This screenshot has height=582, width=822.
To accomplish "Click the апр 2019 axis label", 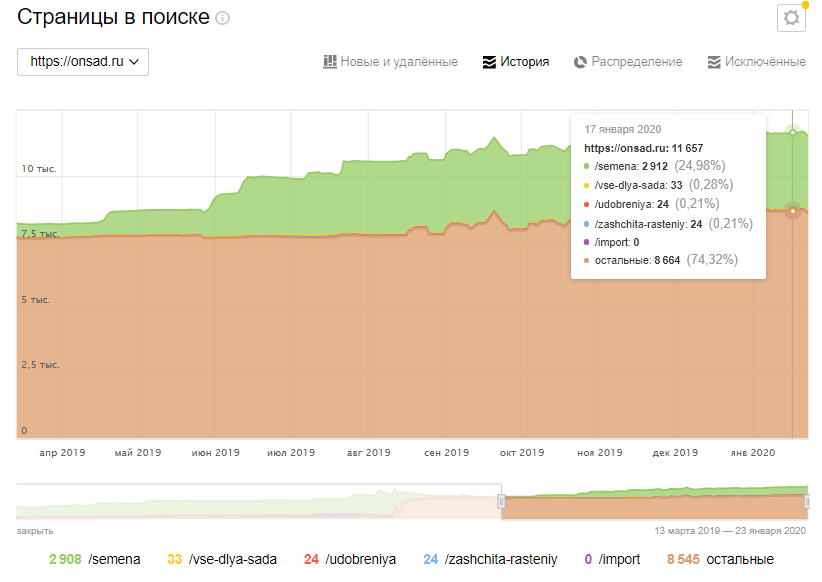I will [62, 452].
